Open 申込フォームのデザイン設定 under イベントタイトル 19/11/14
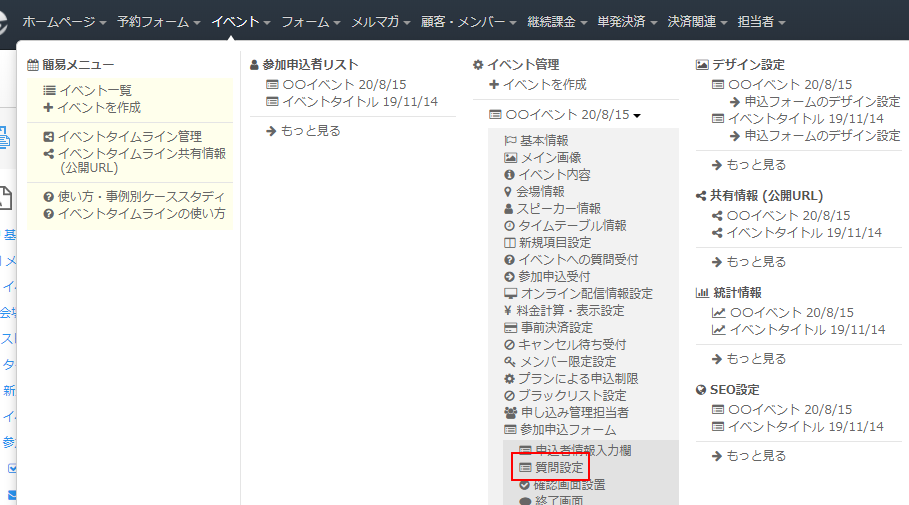 821,135
